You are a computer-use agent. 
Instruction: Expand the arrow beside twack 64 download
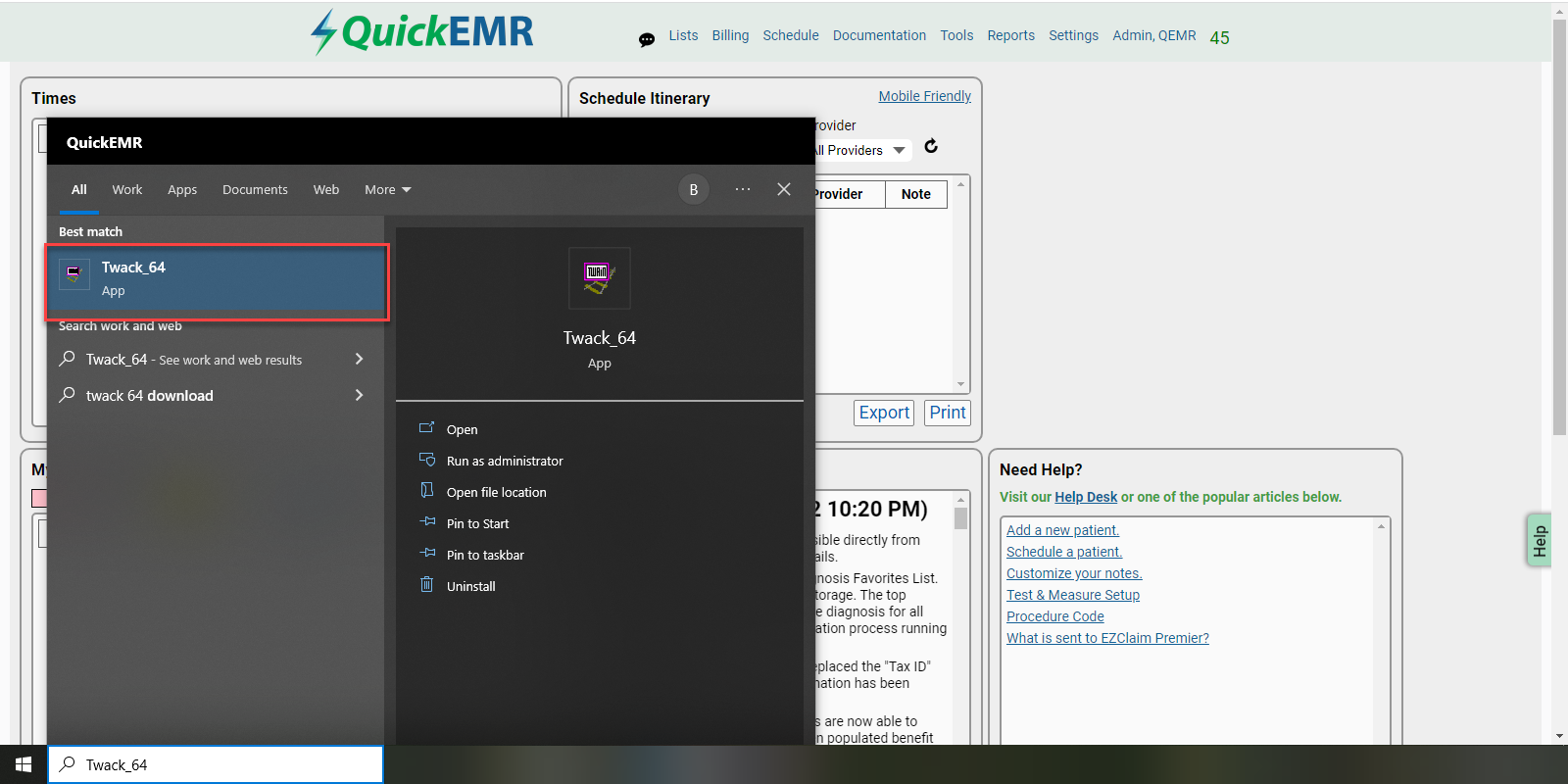[x=359, y=395]
